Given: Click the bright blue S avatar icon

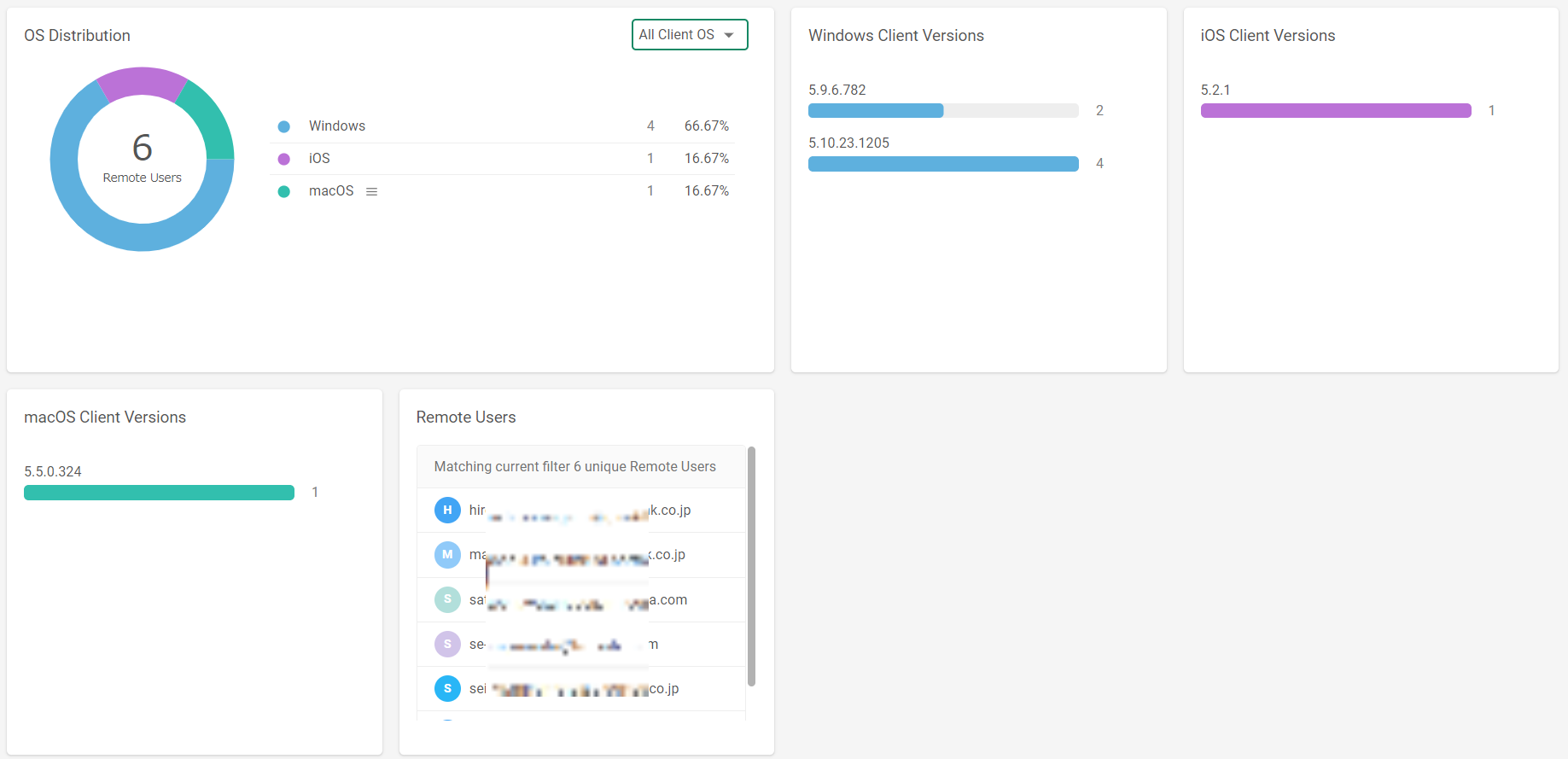Looking at the screenshot, I should (x=447, y=688).
